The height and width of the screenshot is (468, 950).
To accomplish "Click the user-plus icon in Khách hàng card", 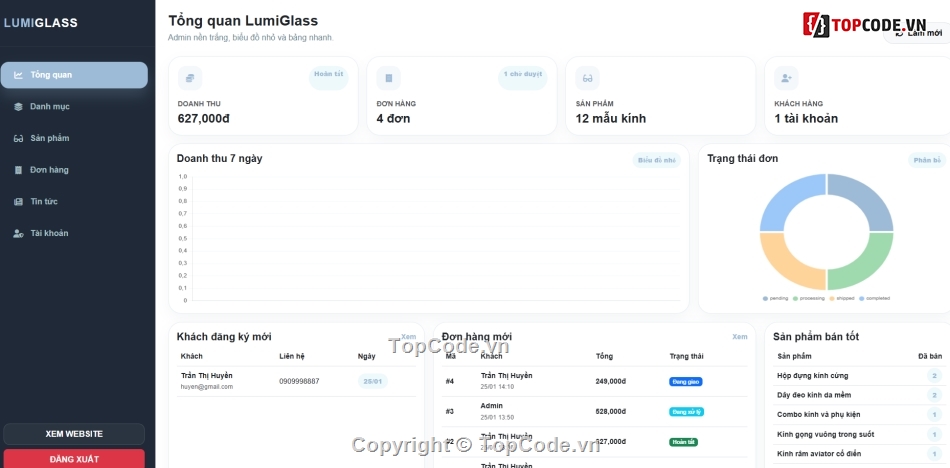I will [786, 78].
